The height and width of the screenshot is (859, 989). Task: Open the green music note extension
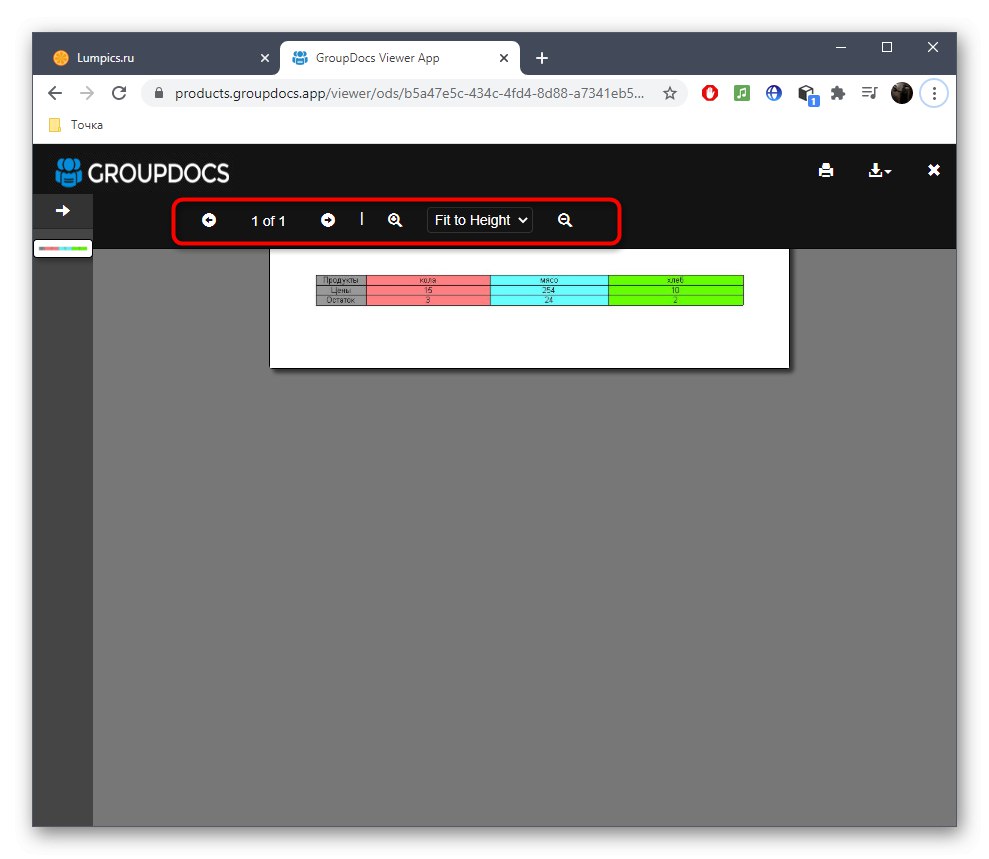(x=742, y=93)
